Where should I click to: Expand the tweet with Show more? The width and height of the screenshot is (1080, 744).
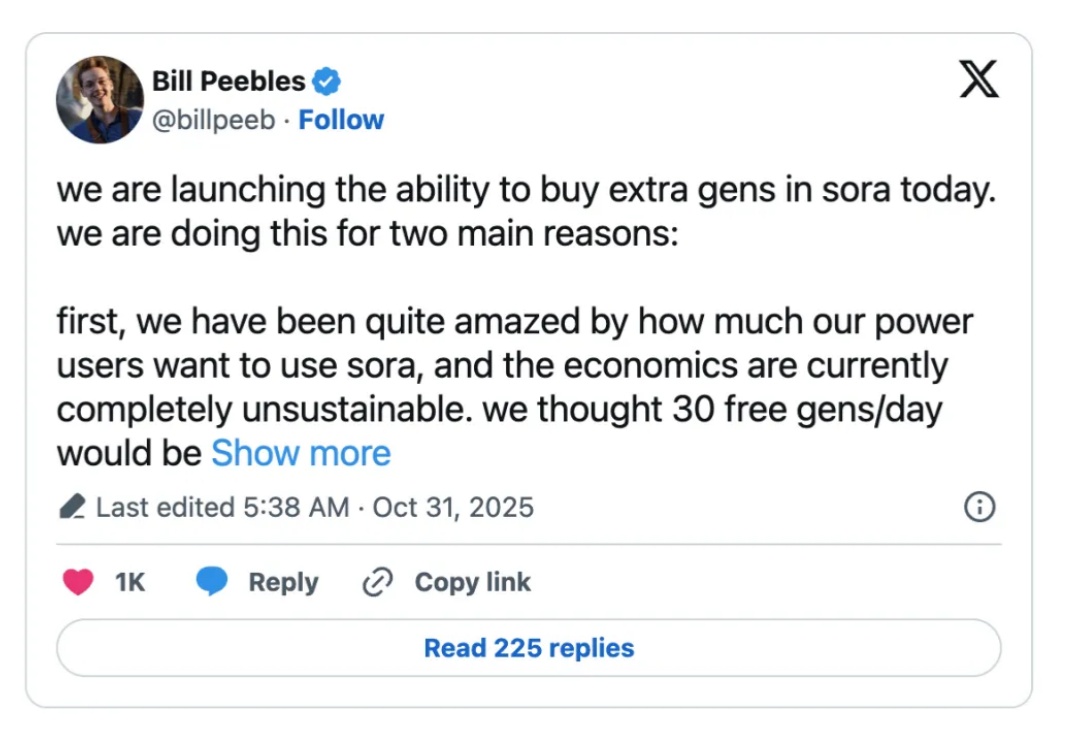click(300, 453)
